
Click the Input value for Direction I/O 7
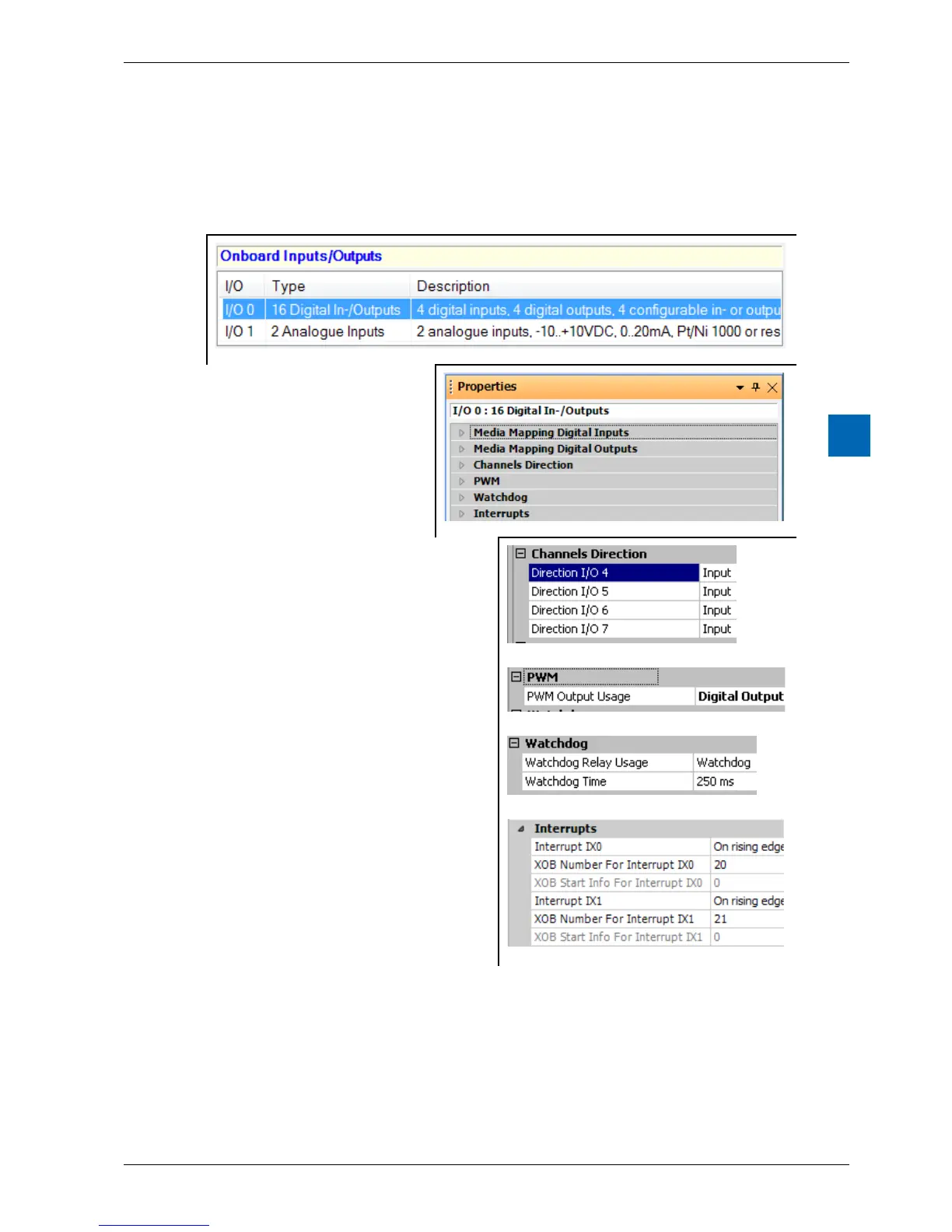point(717,629)
